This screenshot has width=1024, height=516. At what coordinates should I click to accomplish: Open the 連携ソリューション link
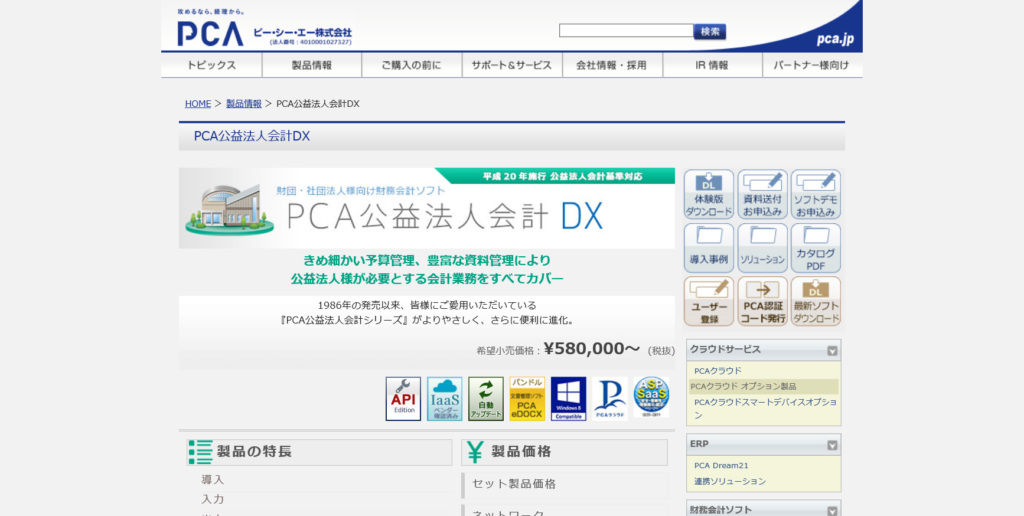pyautogui.click(x=729, y=481)
